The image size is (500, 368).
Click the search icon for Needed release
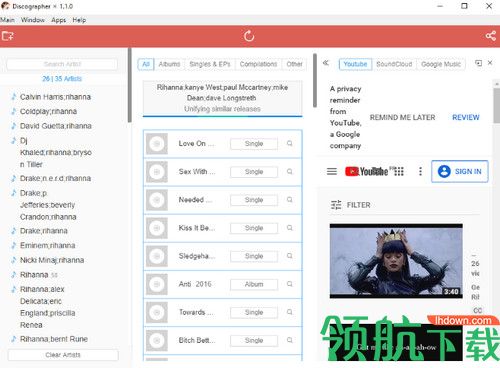pos(290,199)
